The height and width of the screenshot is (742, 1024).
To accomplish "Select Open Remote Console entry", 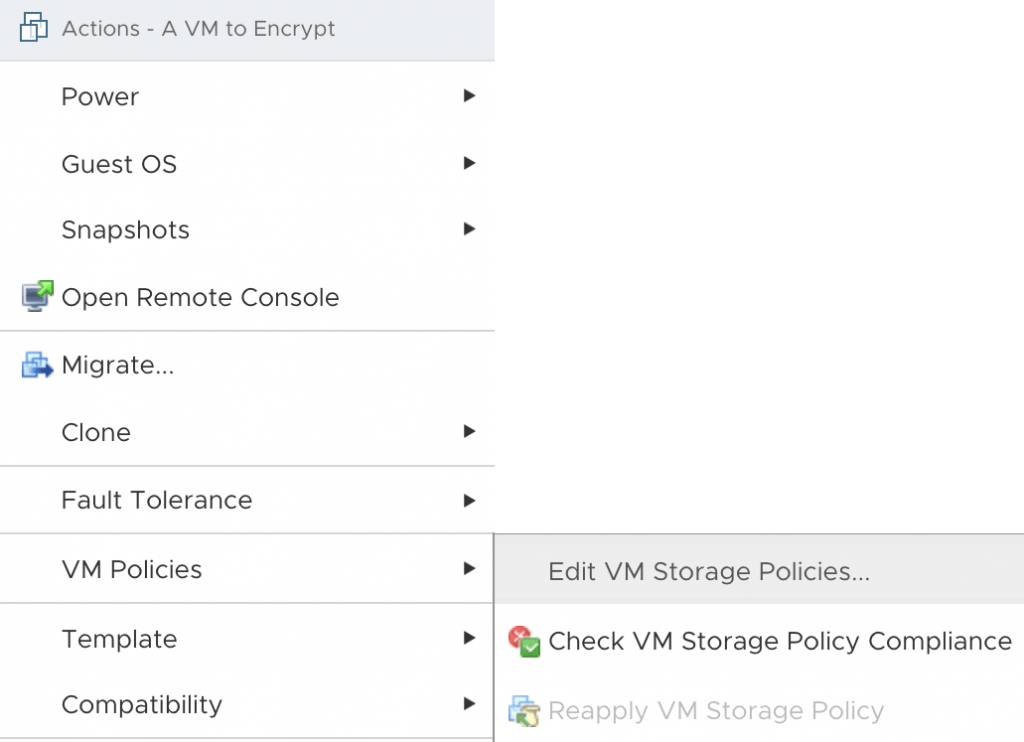I will tap(247, 297).
